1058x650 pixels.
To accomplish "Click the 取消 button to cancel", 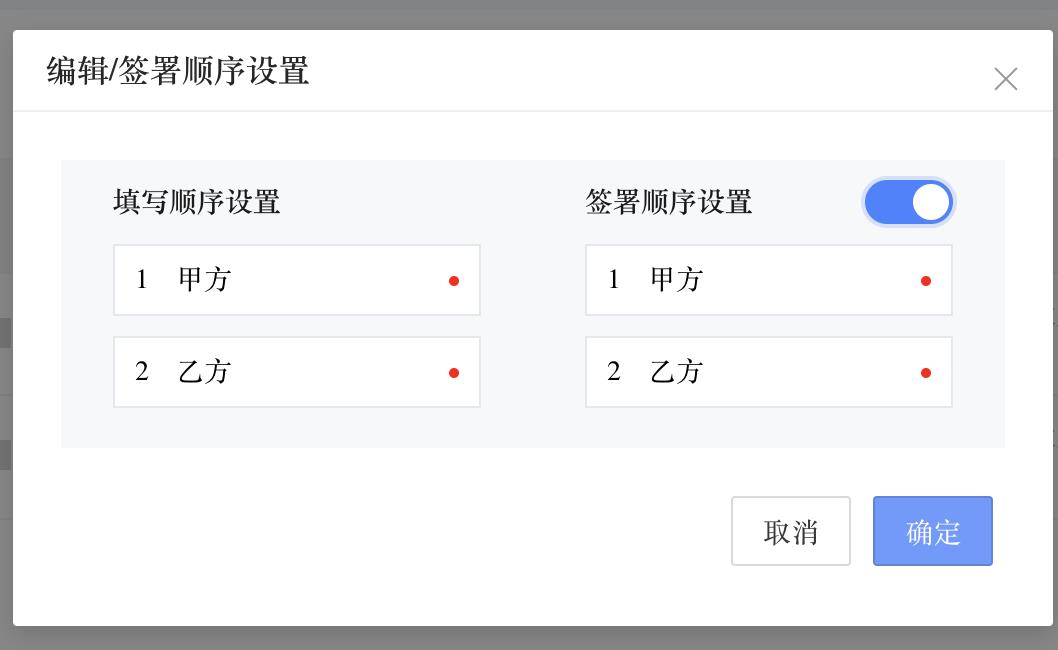I will click(790, 531).
